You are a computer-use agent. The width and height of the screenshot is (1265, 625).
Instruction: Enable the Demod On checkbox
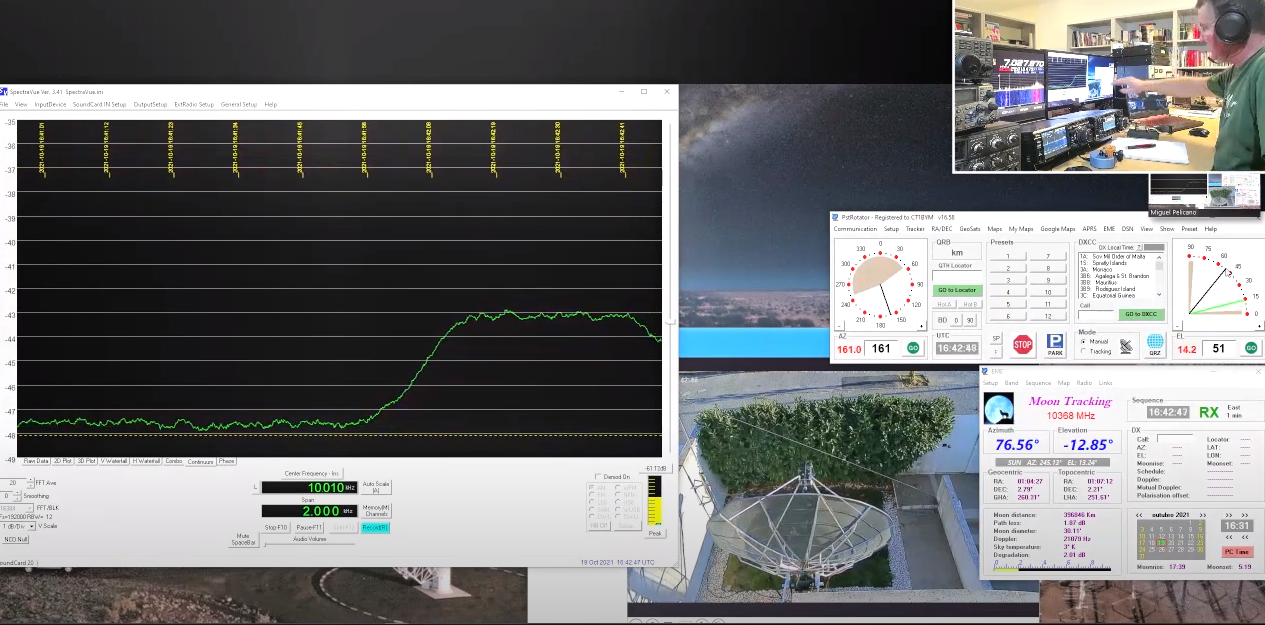point(598,477)
